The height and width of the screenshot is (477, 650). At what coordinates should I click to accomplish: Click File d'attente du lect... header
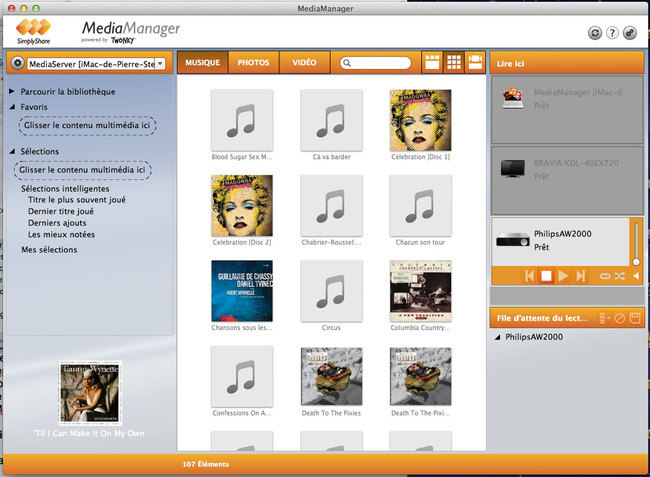(x=542, y=318)
